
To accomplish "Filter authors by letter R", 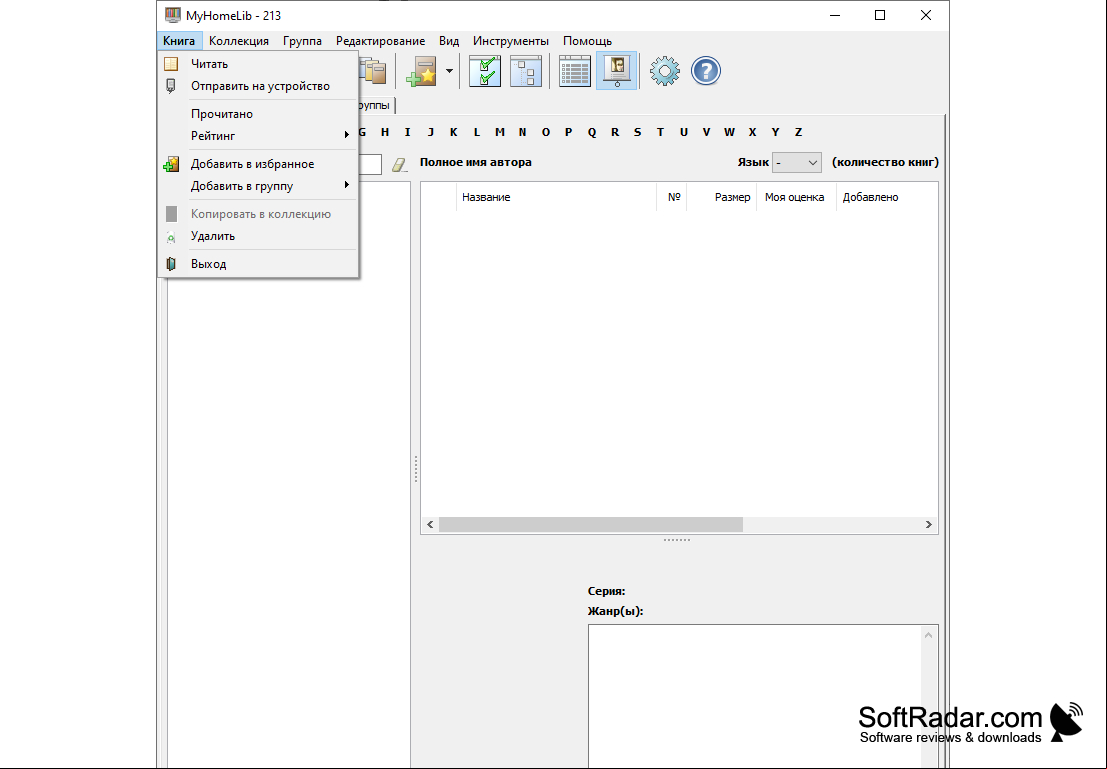I will click(x=615, y=132).
